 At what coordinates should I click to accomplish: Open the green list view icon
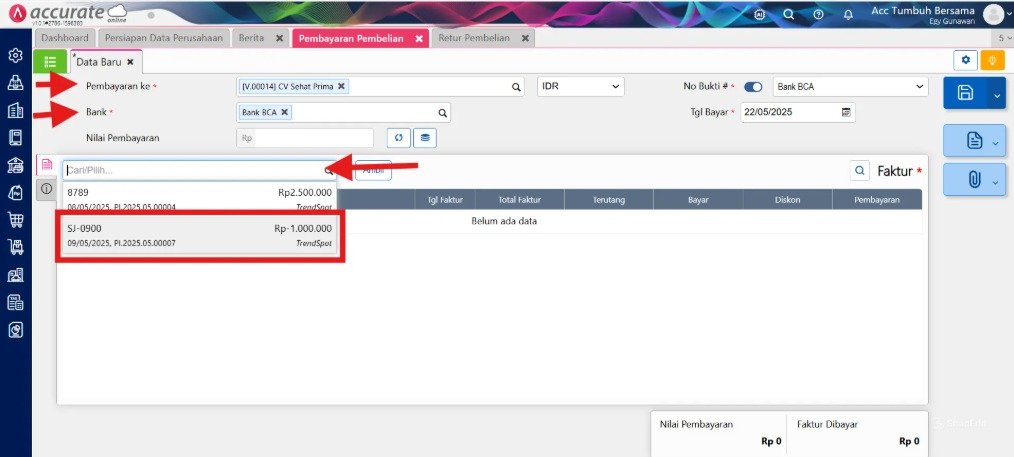click(x=50, y=62)
